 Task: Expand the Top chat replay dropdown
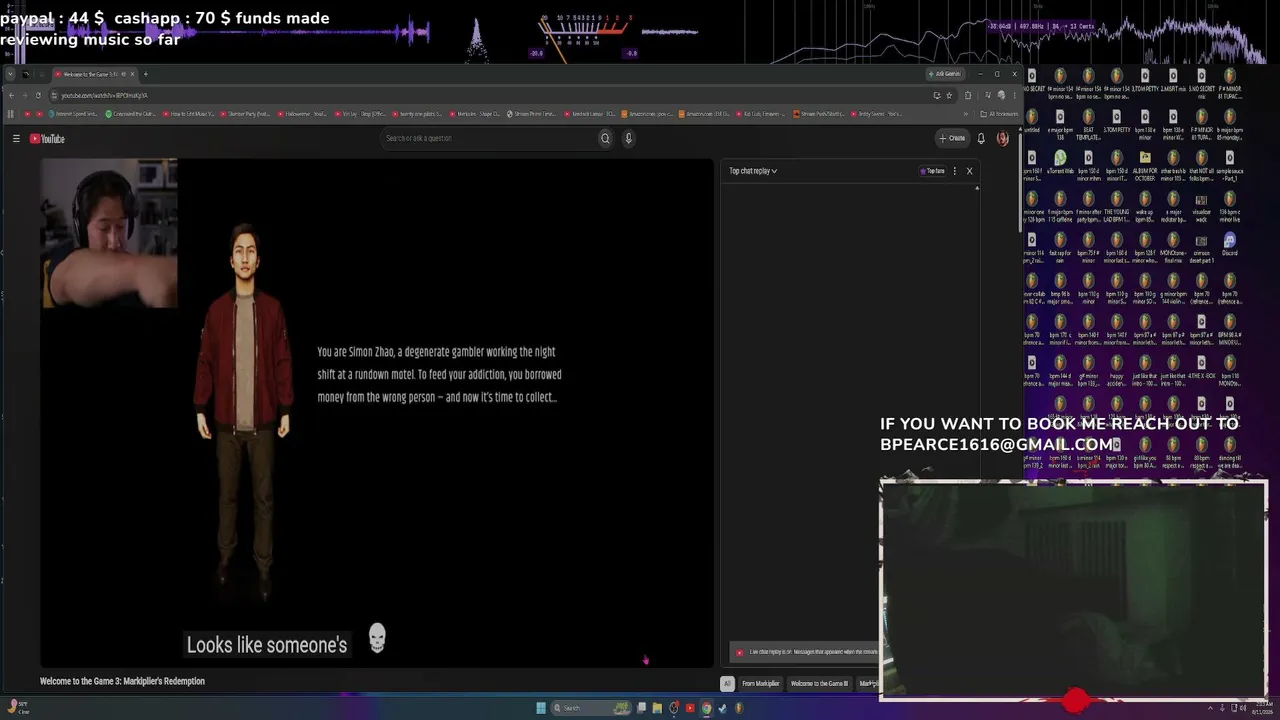point(753,171)
